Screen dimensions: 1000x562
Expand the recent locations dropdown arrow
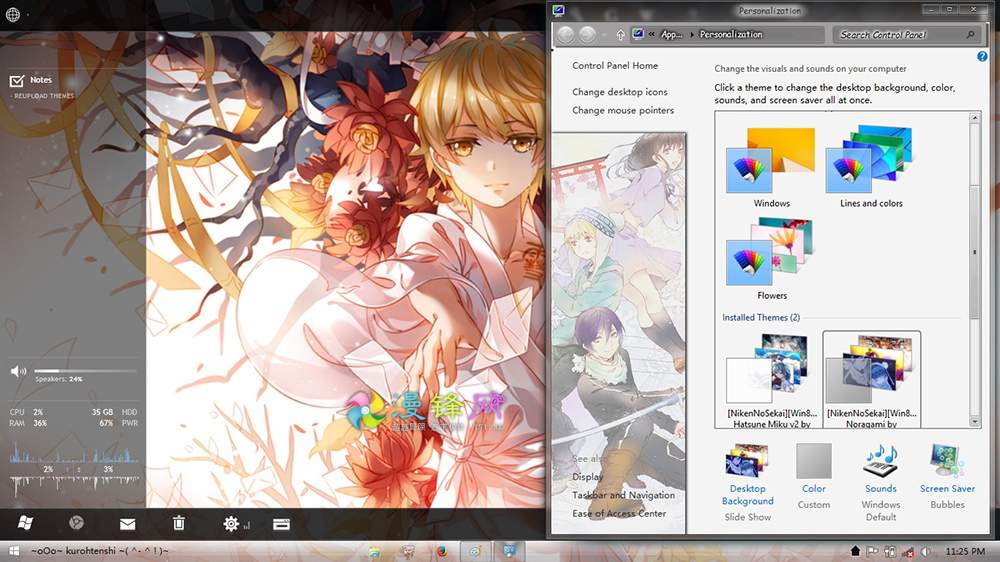point(604,35)
